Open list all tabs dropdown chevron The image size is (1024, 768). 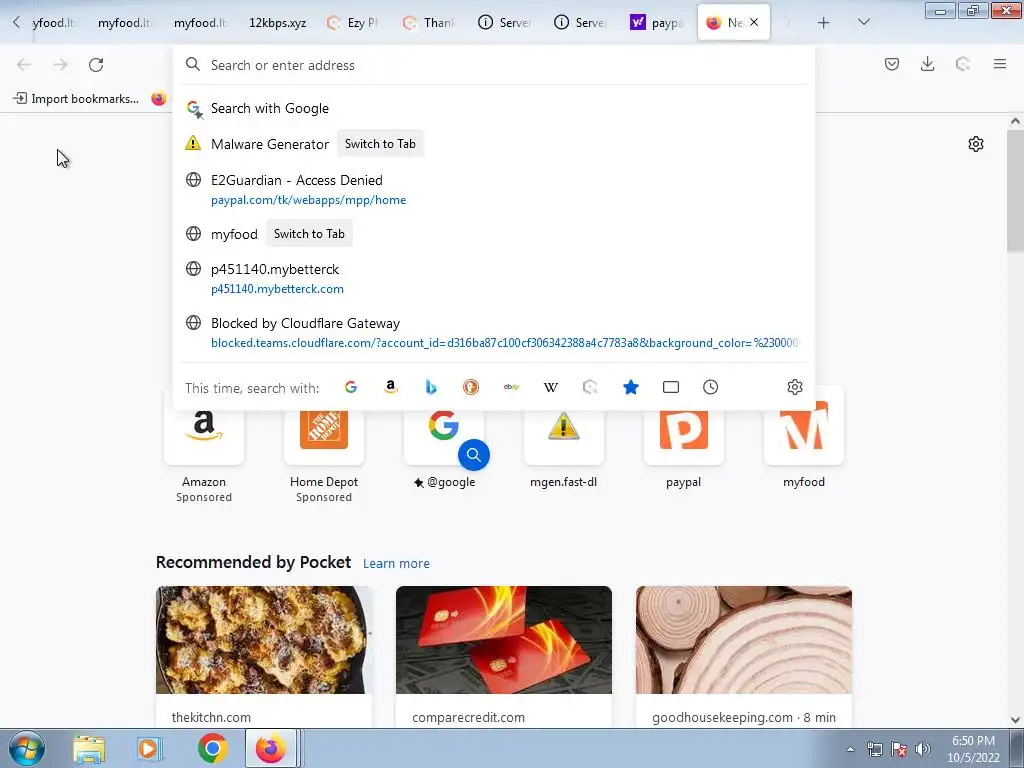[864, 23]
